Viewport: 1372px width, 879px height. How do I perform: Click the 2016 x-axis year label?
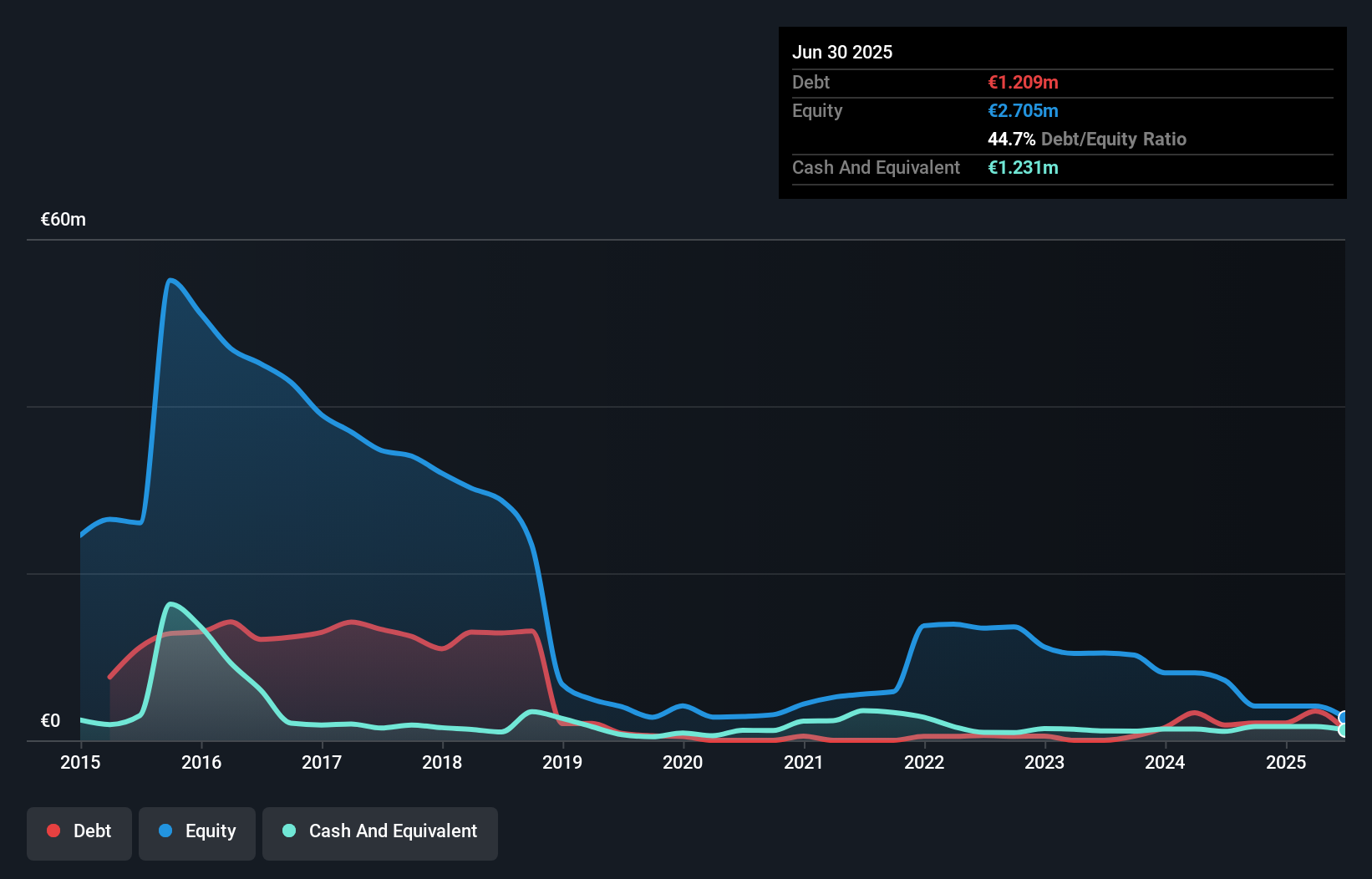click(201, 762)
